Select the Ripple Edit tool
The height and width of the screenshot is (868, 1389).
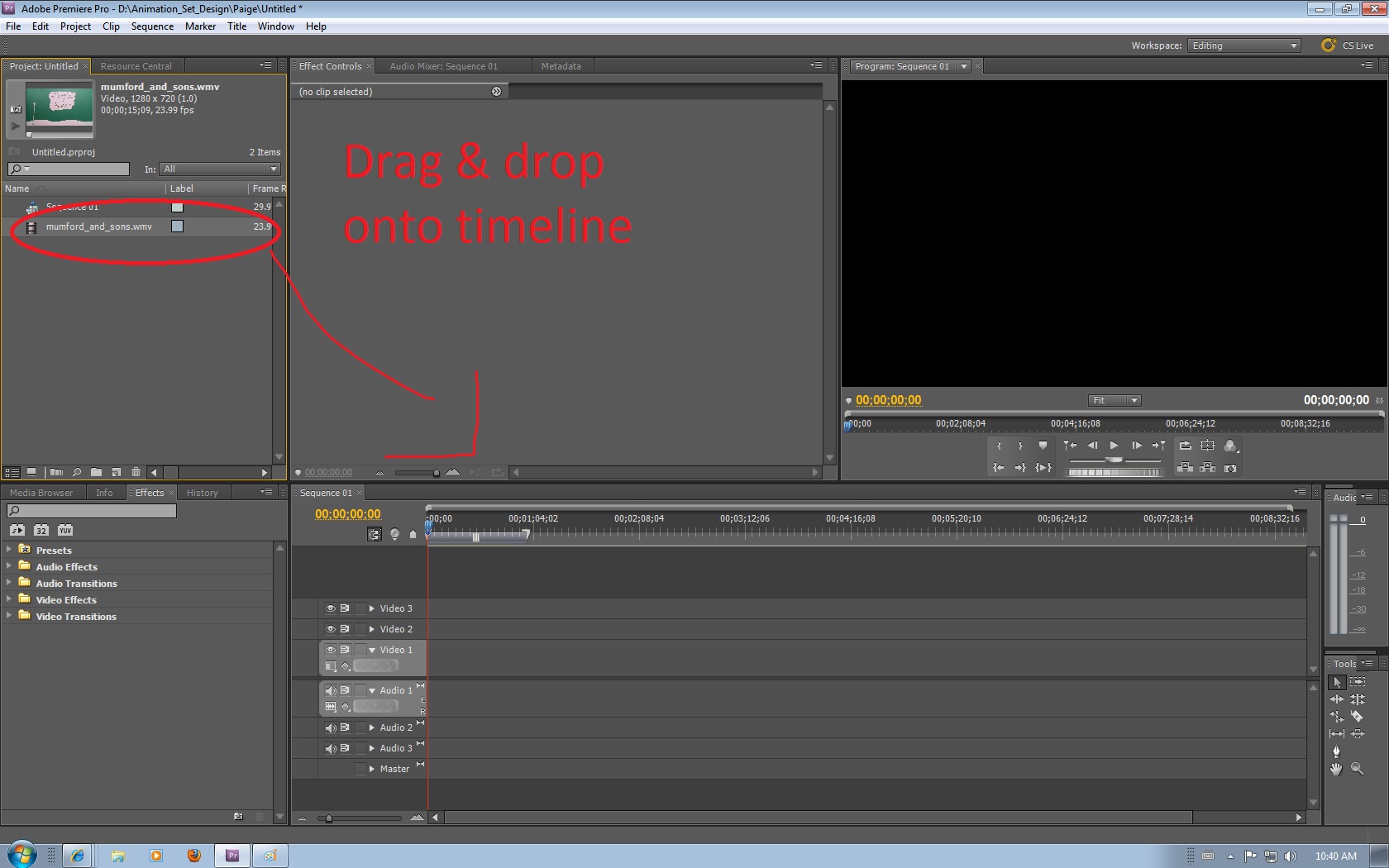(1337, 699)
